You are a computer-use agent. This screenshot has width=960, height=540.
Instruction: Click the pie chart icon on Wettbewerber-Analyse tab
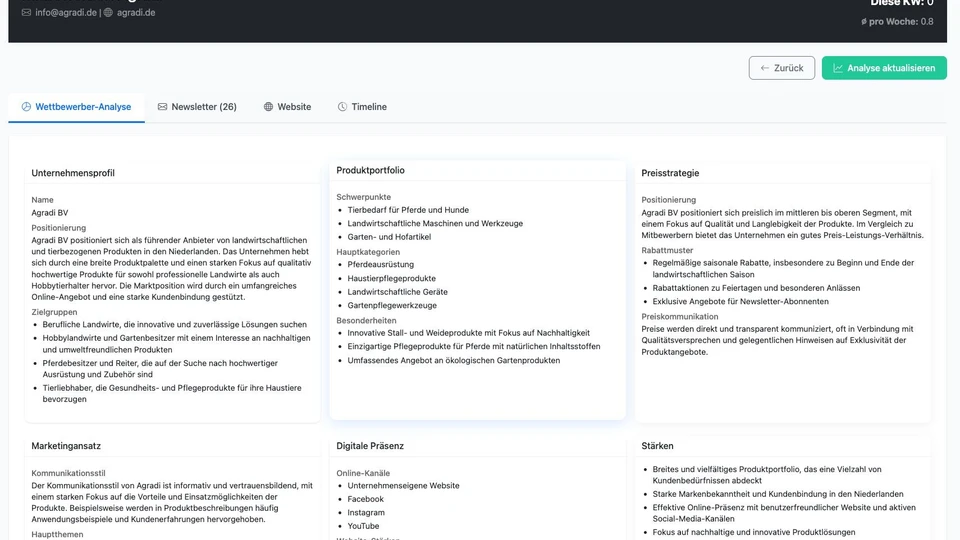pos(26,107)
